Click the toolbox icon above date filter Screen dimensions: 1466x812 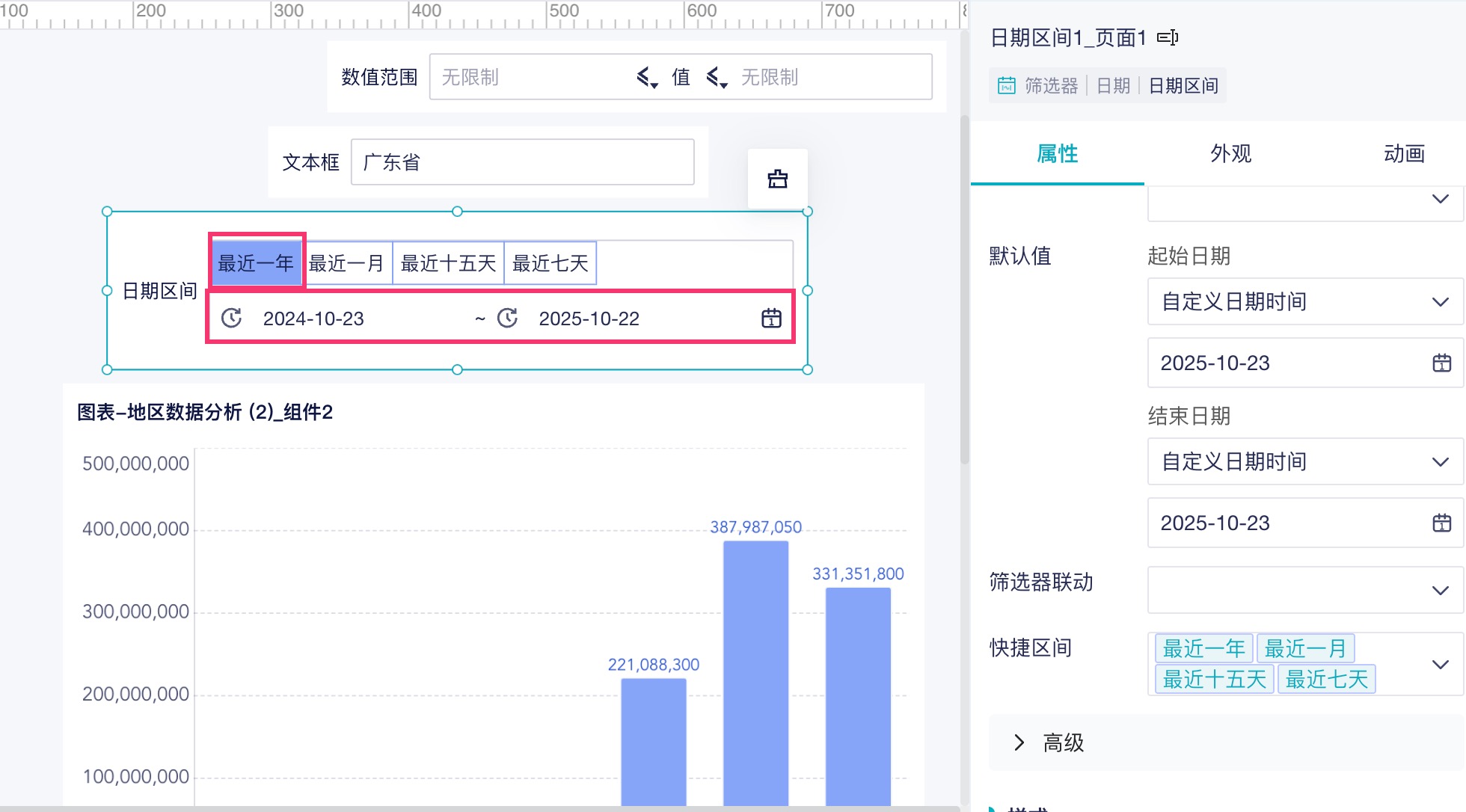pos(777,179)
